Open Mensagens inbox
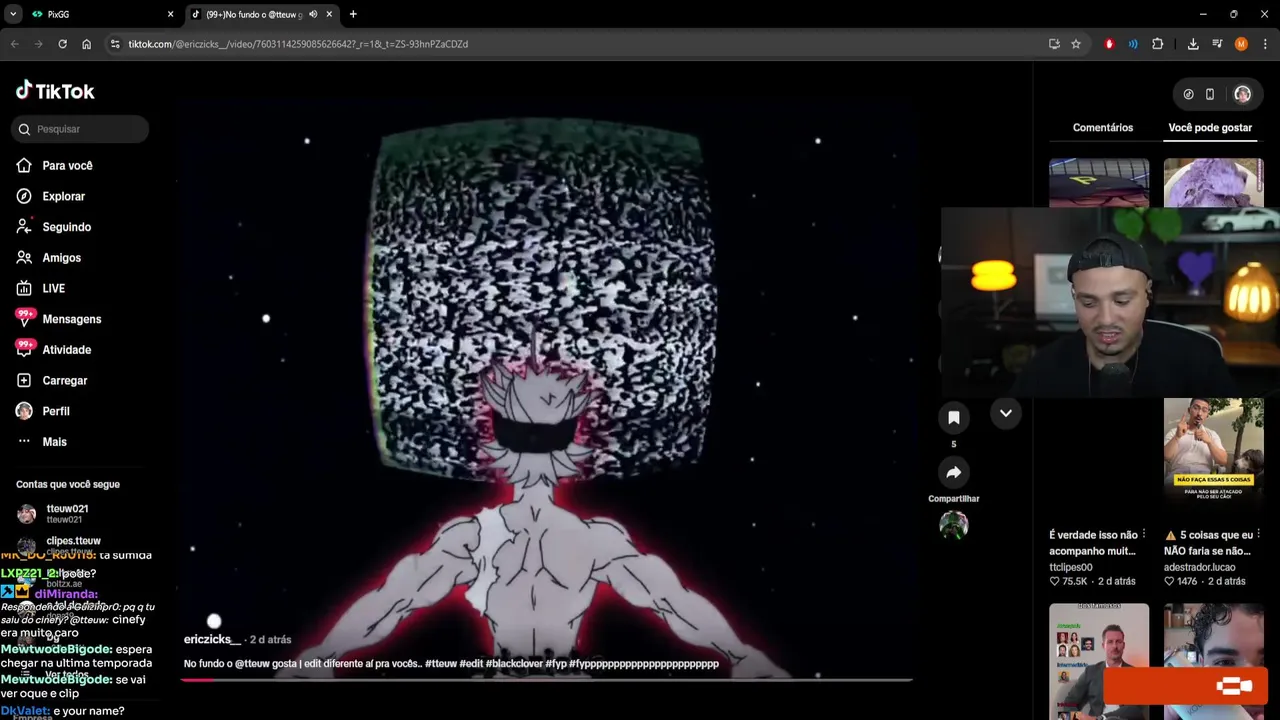 click(71, 319)
